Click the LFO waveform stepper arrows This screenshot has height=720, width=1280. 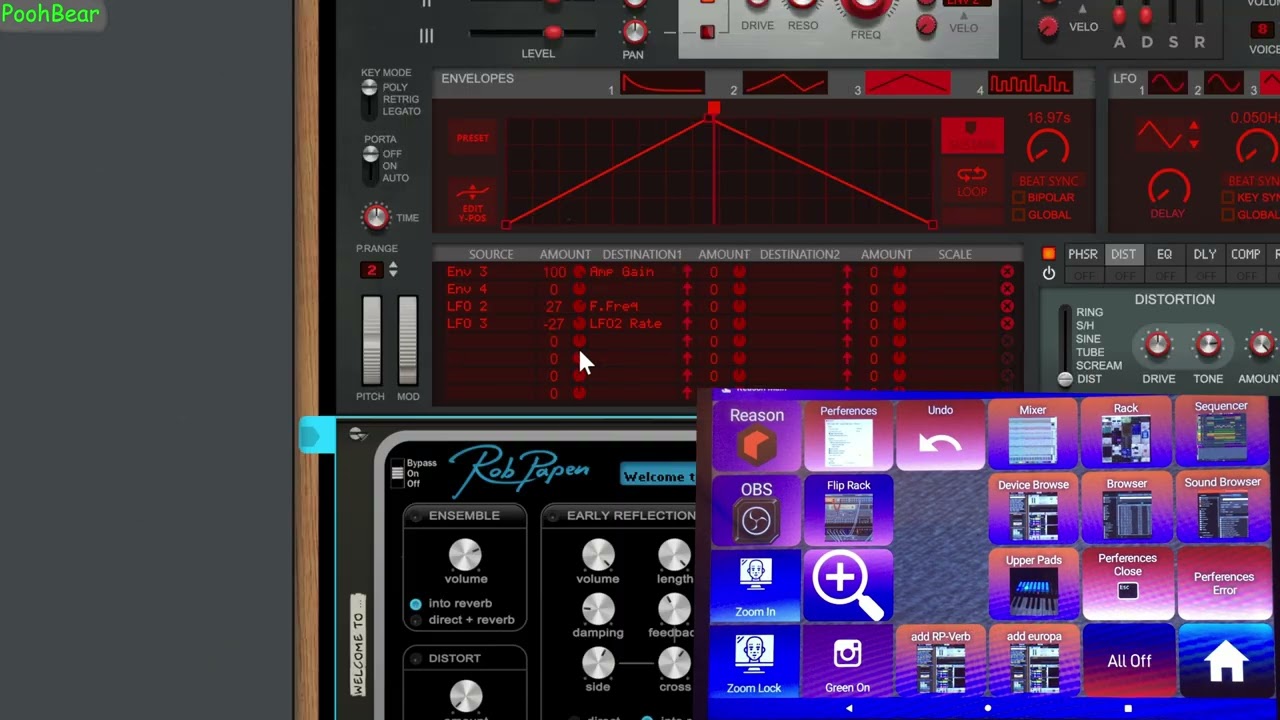[x=1193, y=133]
